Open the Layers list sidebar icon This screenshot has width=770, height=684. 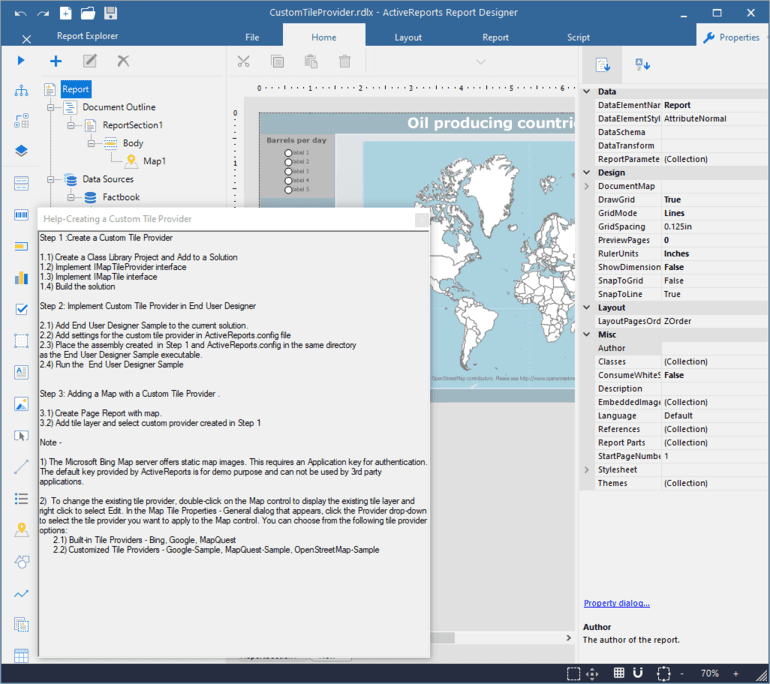click(x=21, y=150)
